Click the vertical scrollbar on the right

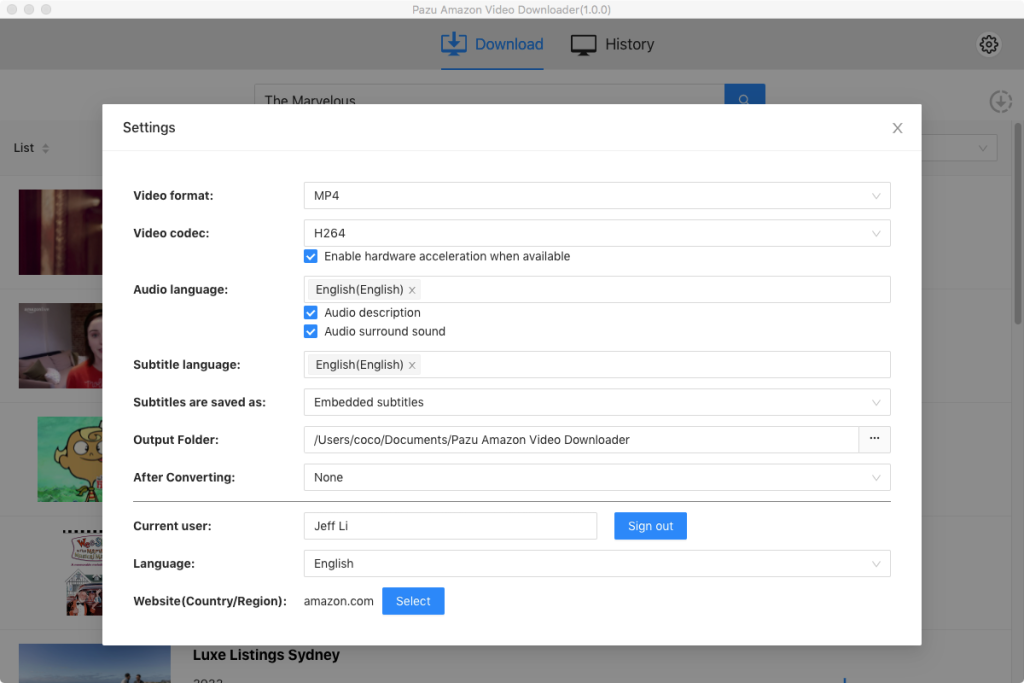click(x=1017, y=222)
